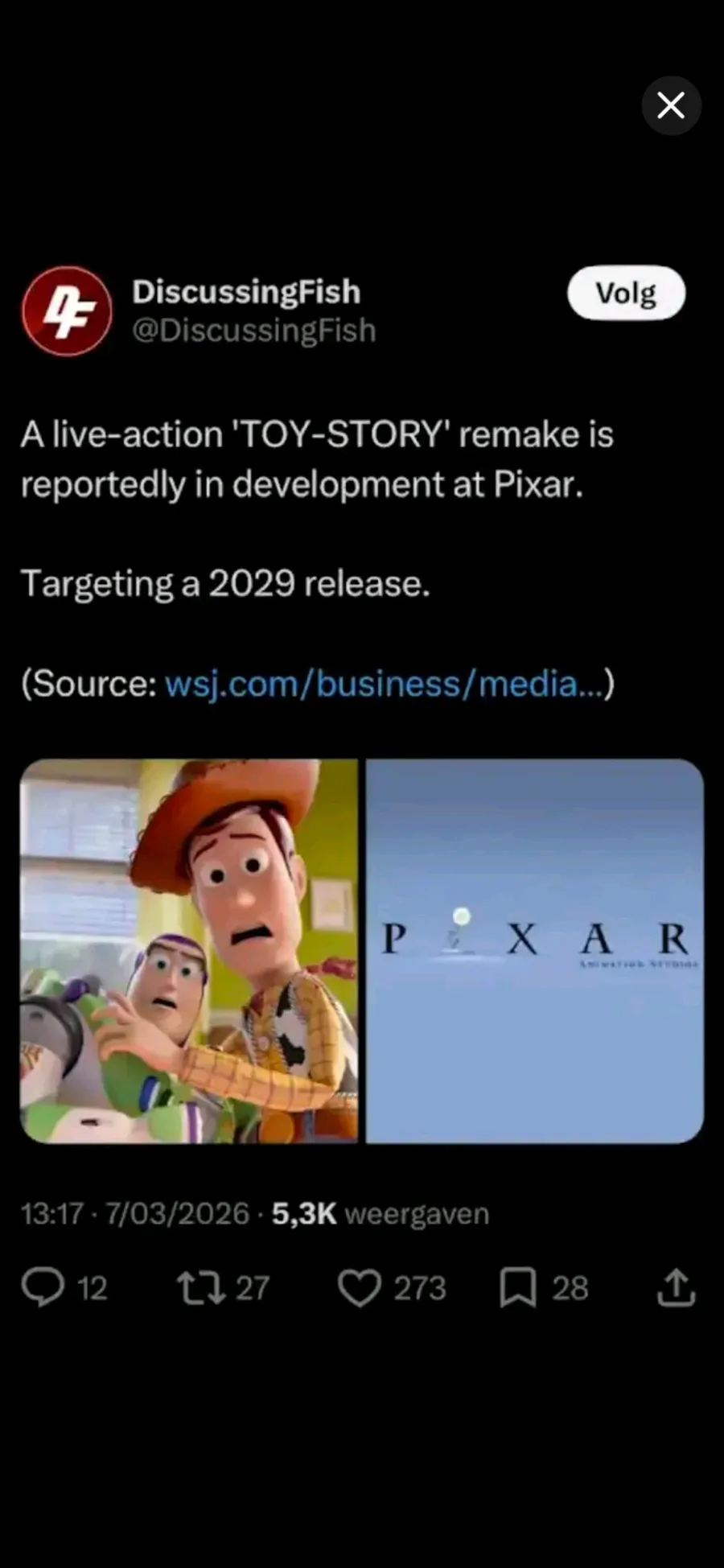The height and width of the screenshot is (1568, 724).
Task: View the Woody and Buzz image
Action: point(189,951)
